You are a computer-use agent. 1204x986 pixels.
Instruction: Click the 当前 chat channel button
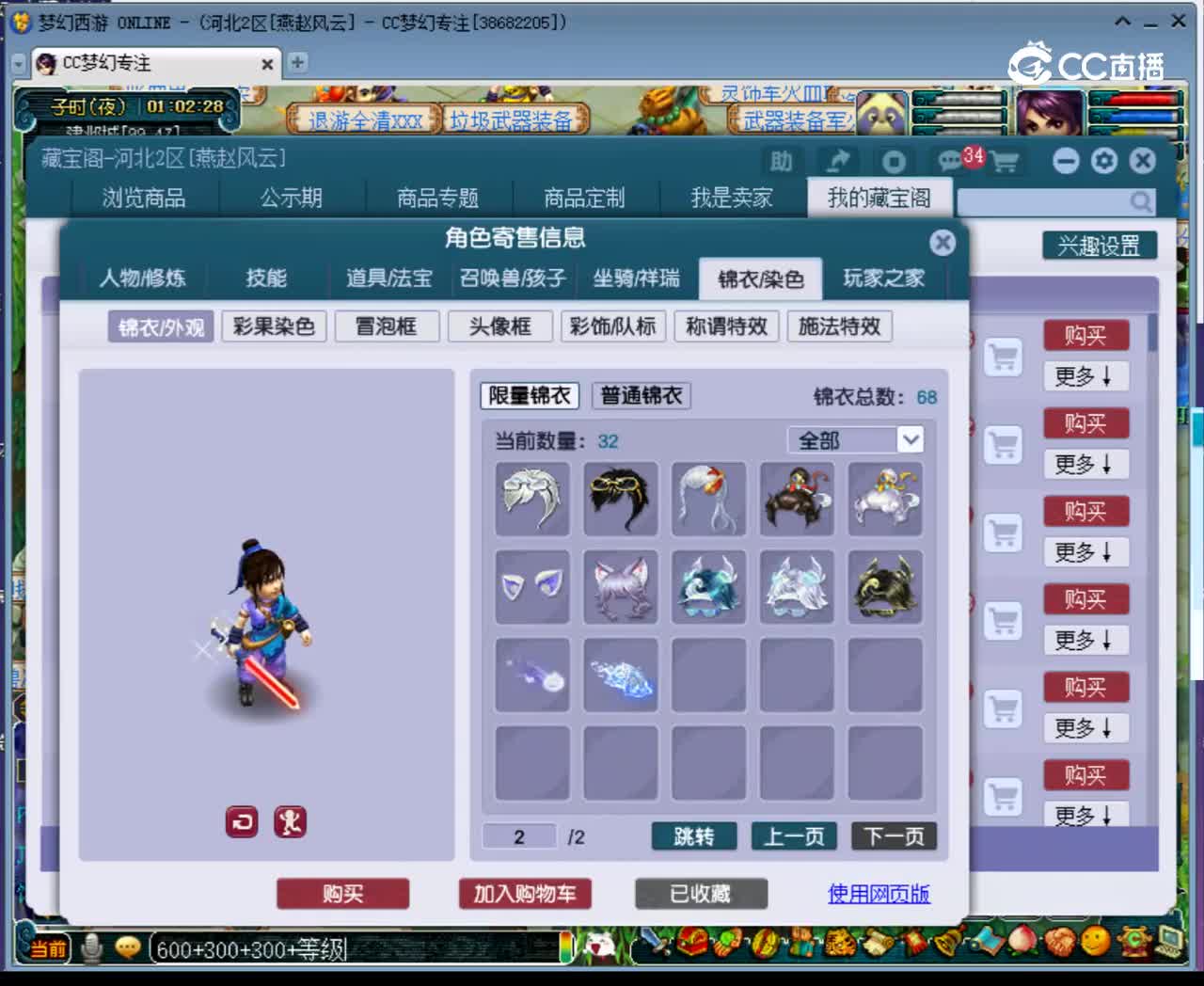pyautogui.click(x=49, y=948)
